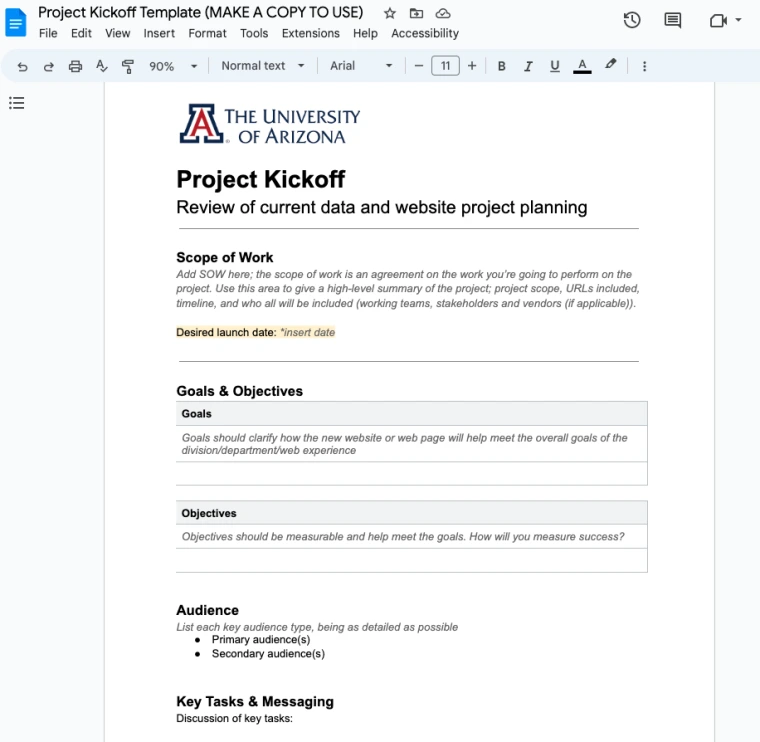Viewport: 760px width, 742px height.
Task: Toggle bold formatting
Action: 502,66
